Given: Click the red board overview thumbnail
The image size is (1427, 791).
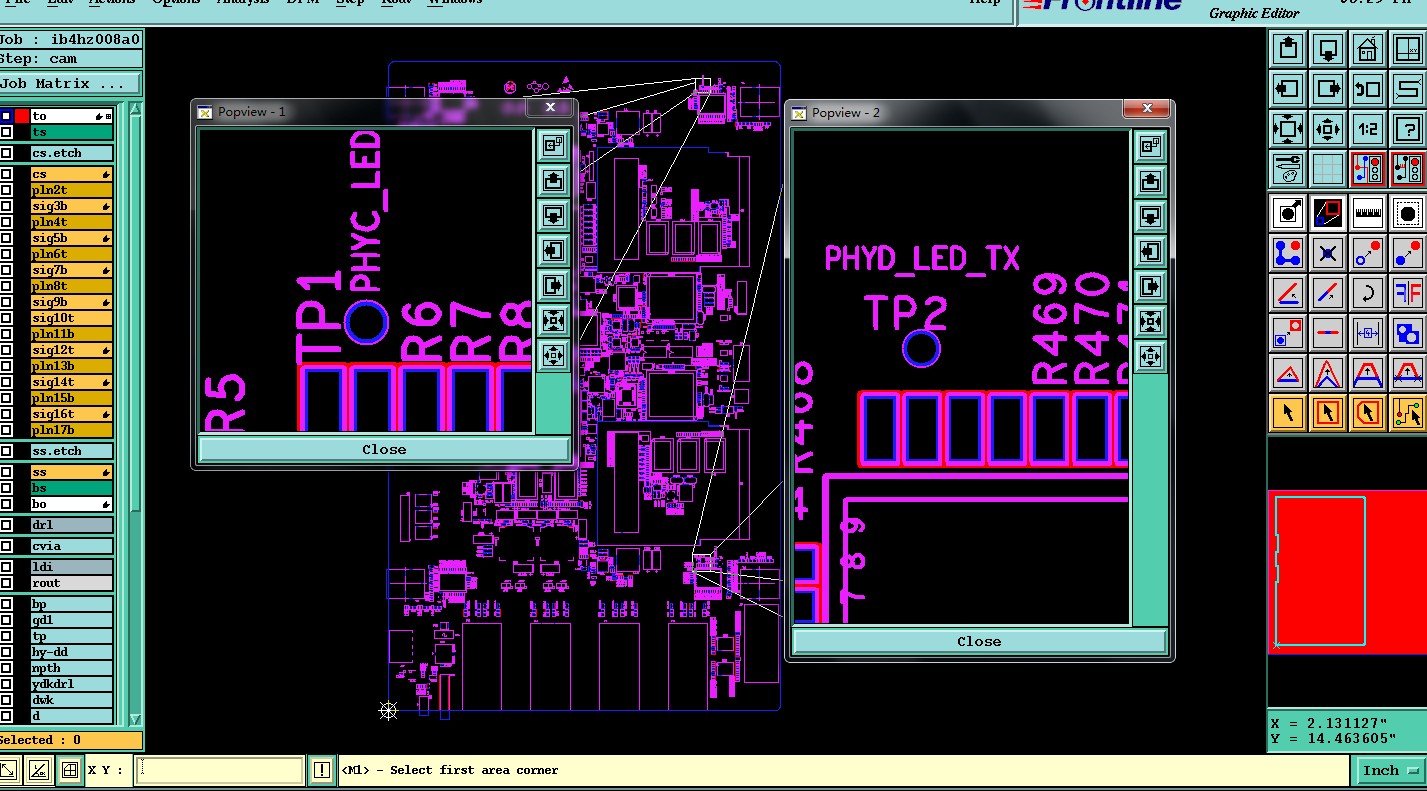Looking at the screenshot, I should coord(1346,571).
